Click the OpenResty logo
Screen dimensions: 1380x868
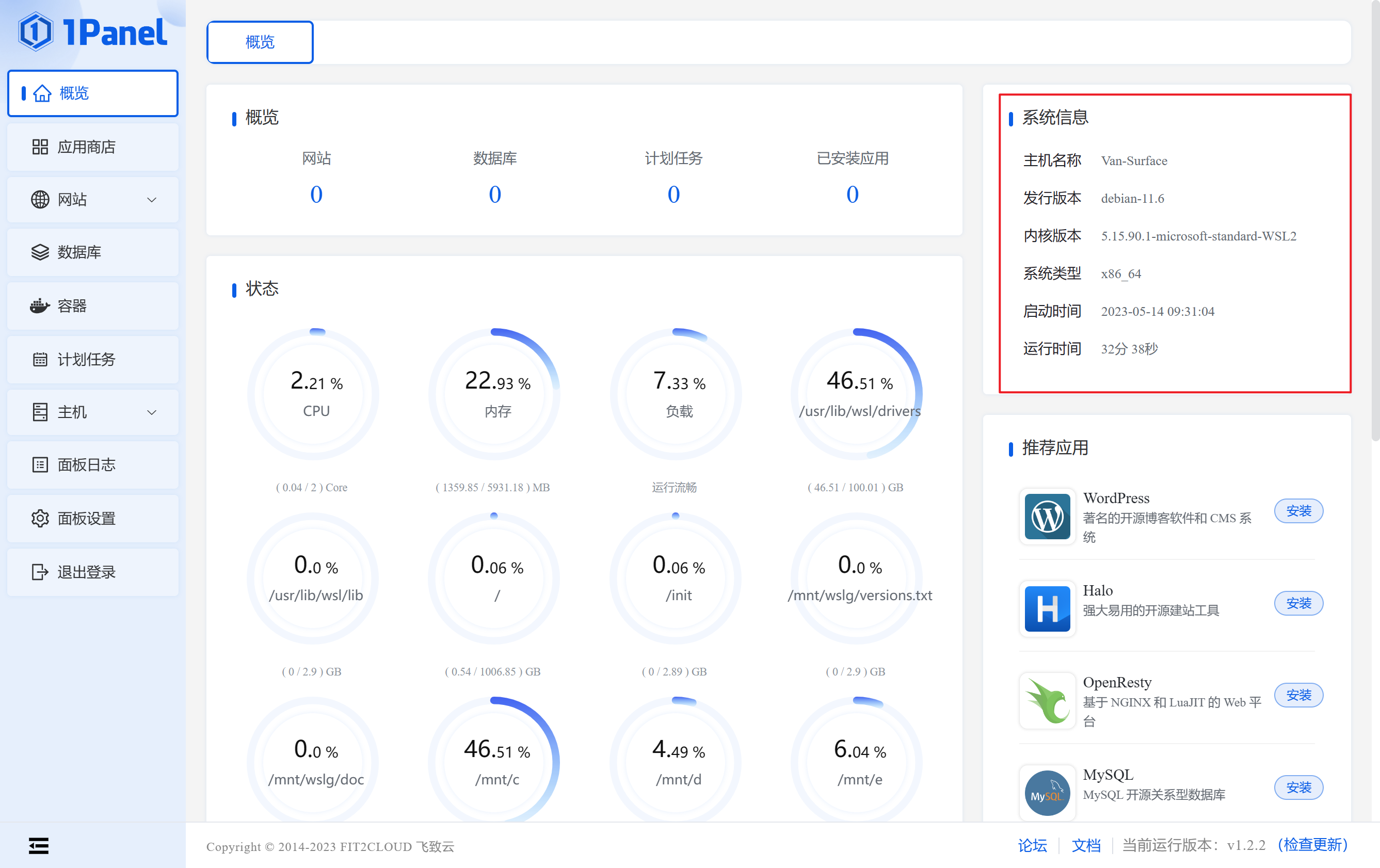click(x=1047, y=700)
